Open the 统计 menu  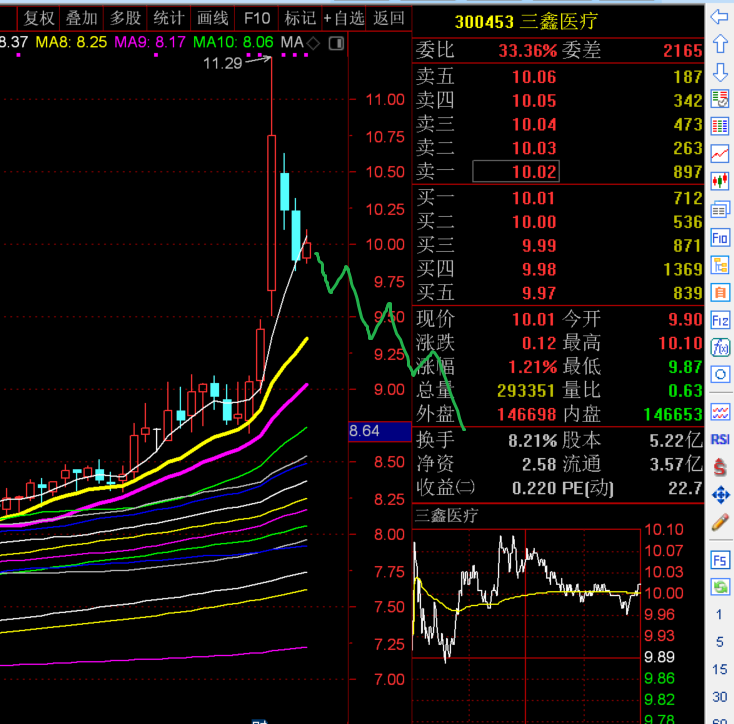(x=169, y=18)
